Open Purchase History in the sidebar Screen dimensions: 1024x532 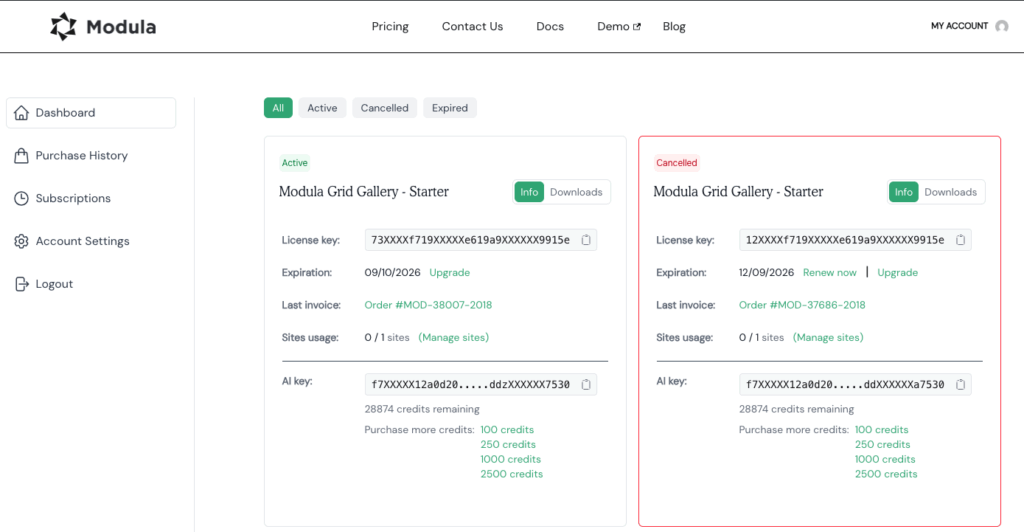pyautogui.click(x=81, y=156)
